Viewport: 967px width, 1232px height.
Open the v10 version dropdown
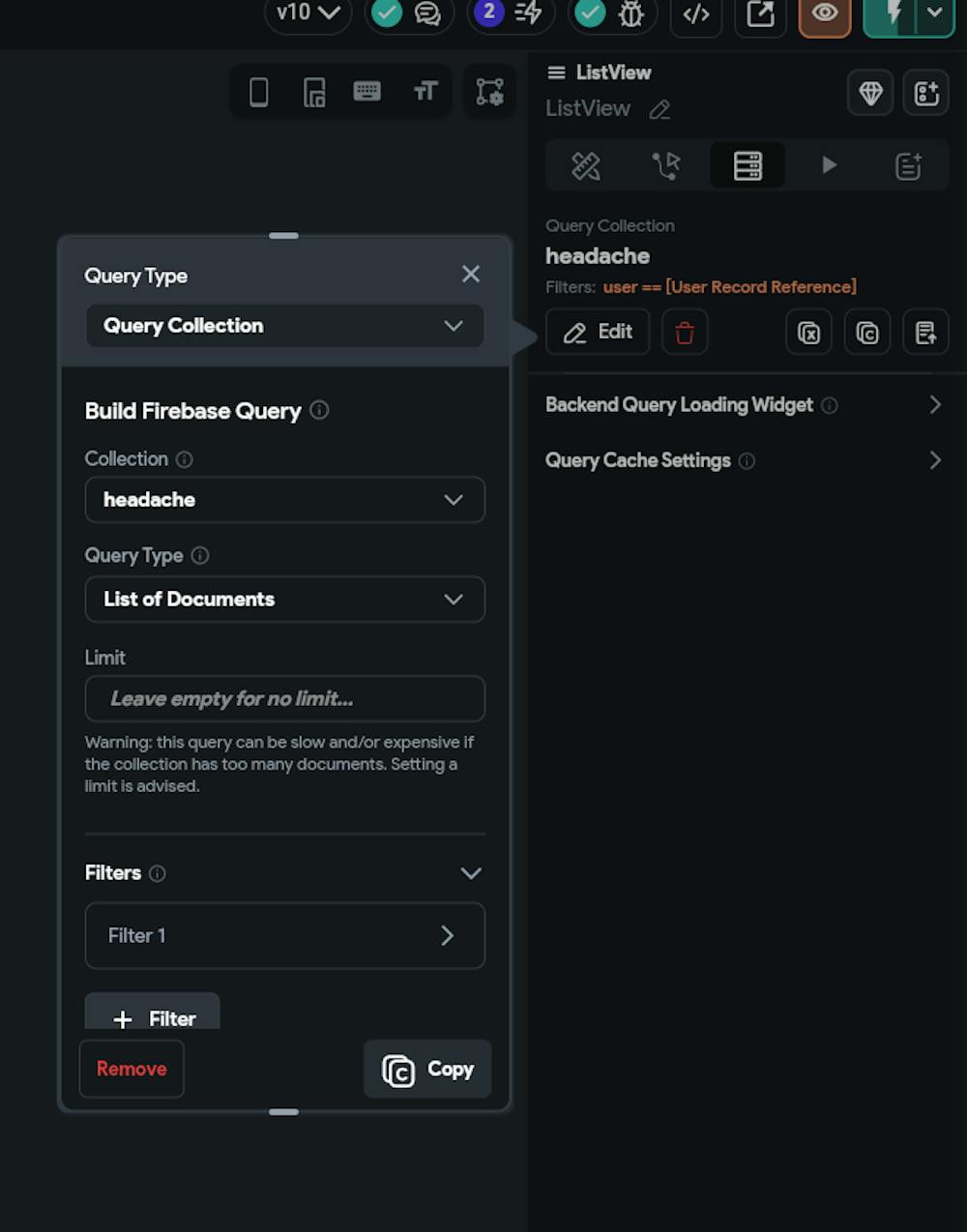(308, 14)
